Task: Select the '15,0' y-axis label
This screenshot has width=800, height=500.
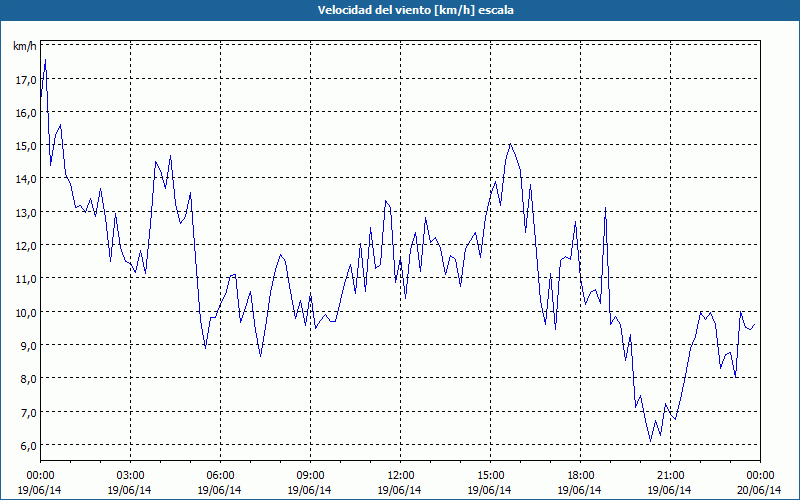Action: pos(26,146)
